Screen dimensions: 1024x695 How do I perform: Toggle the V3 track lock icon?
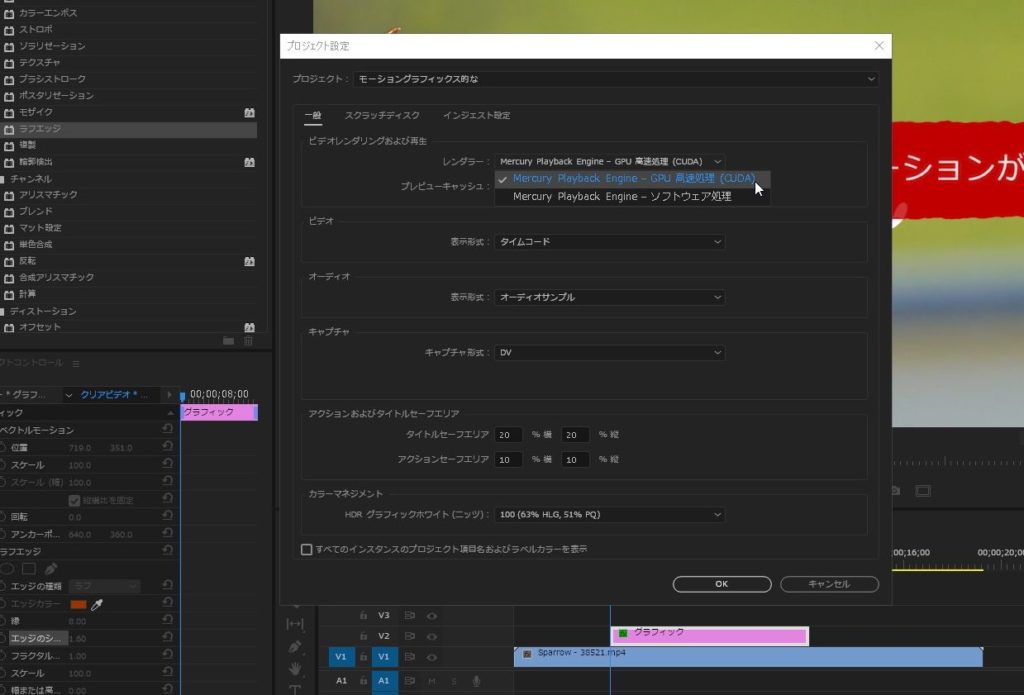[363, 615]
